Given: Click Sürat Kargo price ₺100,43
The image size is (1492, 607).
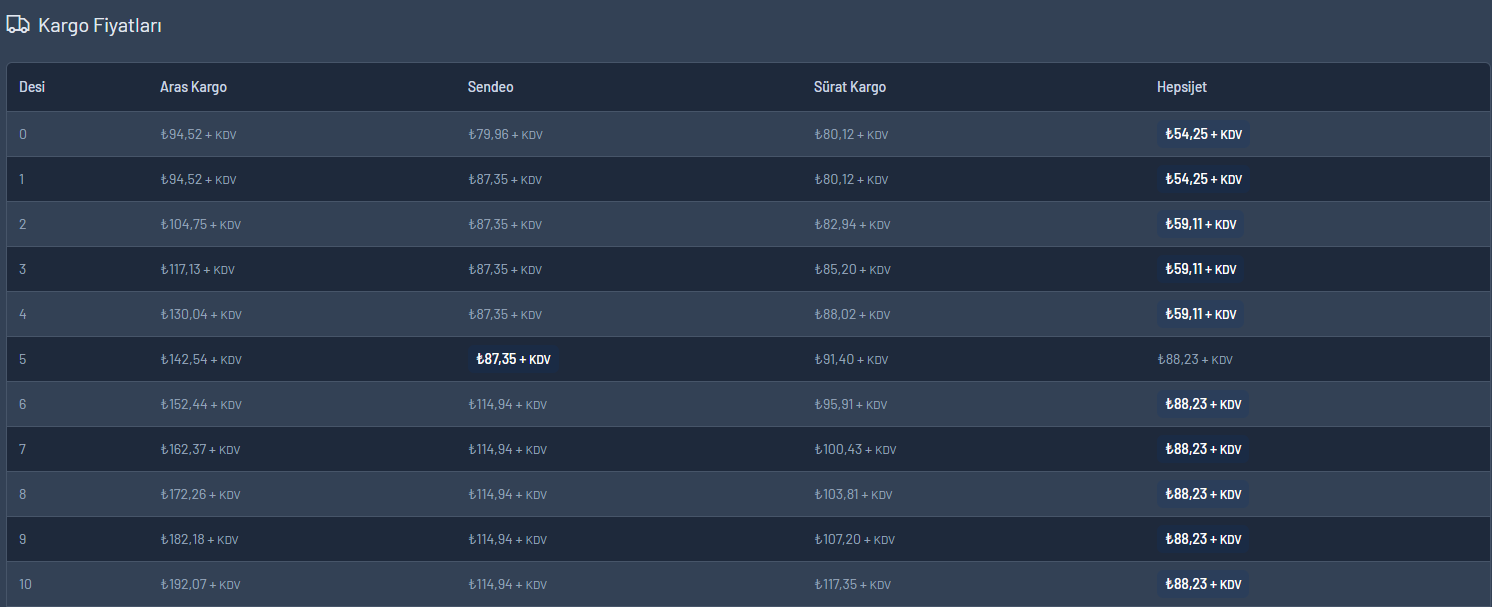Looking at the screenshot, I should point(855,449).
